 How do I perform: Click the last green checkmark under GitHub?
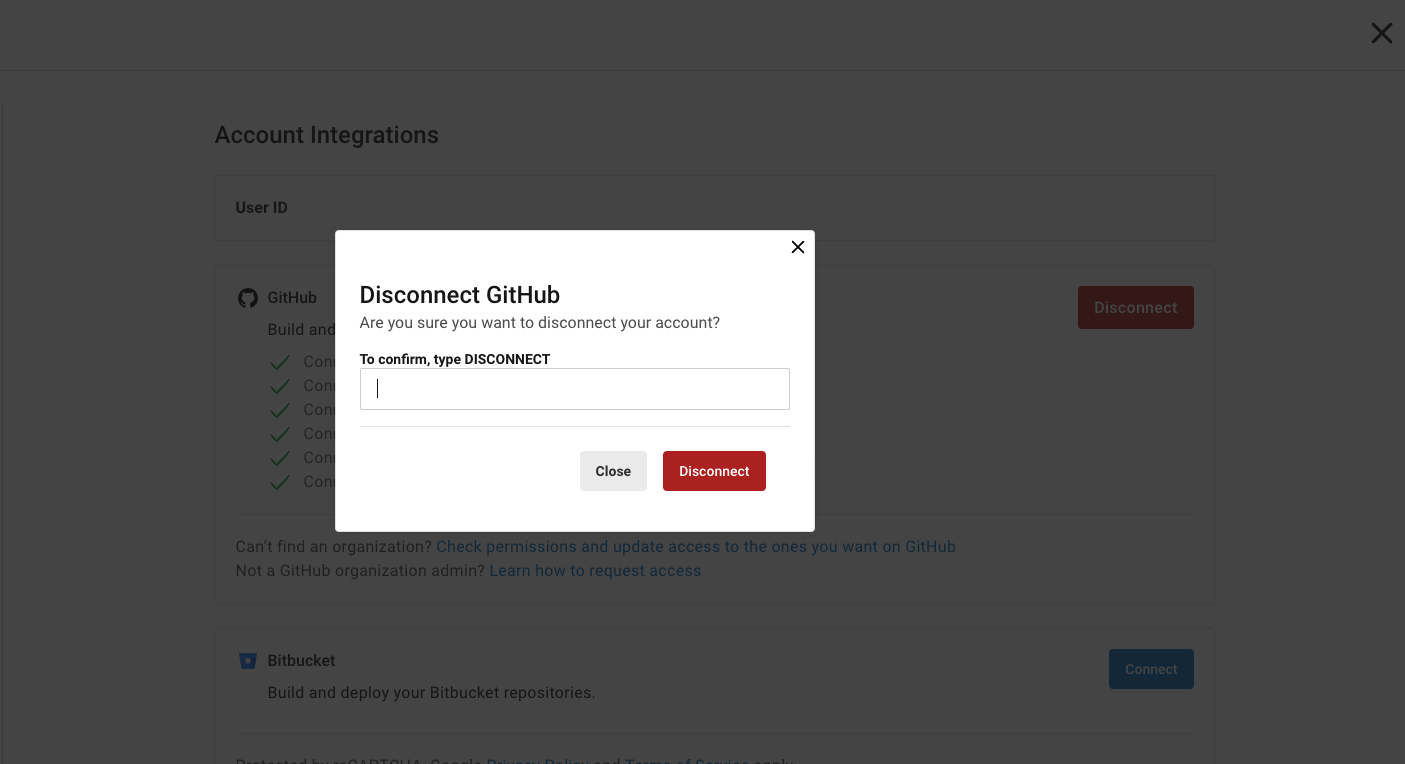coord(280,482)
